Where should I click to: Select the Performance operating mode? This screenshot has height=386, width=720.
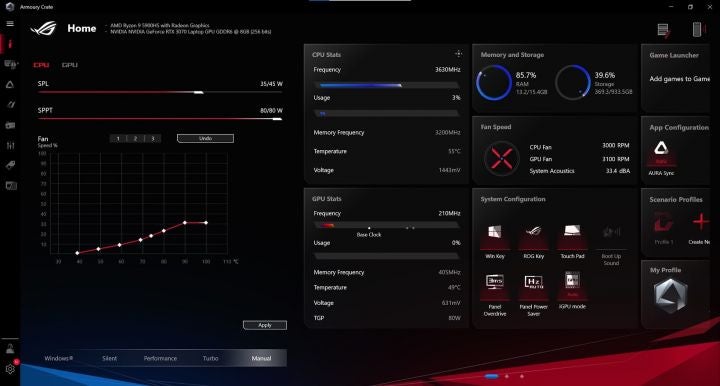point(160,358)
